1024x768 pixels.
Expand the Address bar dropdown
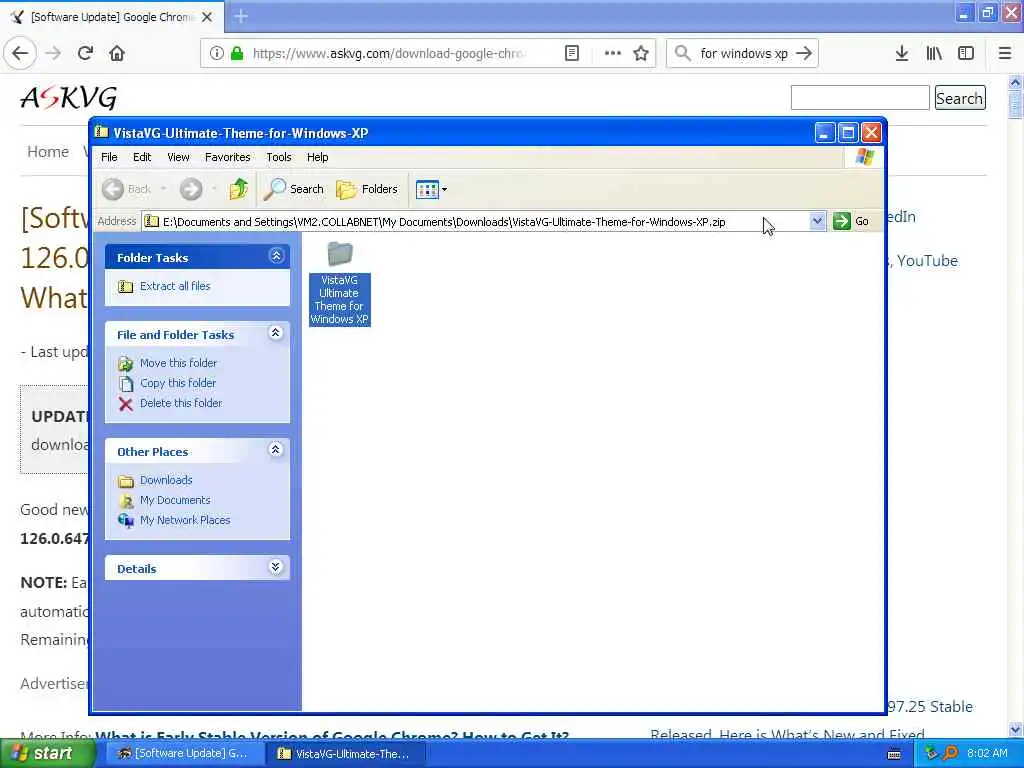pyautogui.click(x=817, y=221)
